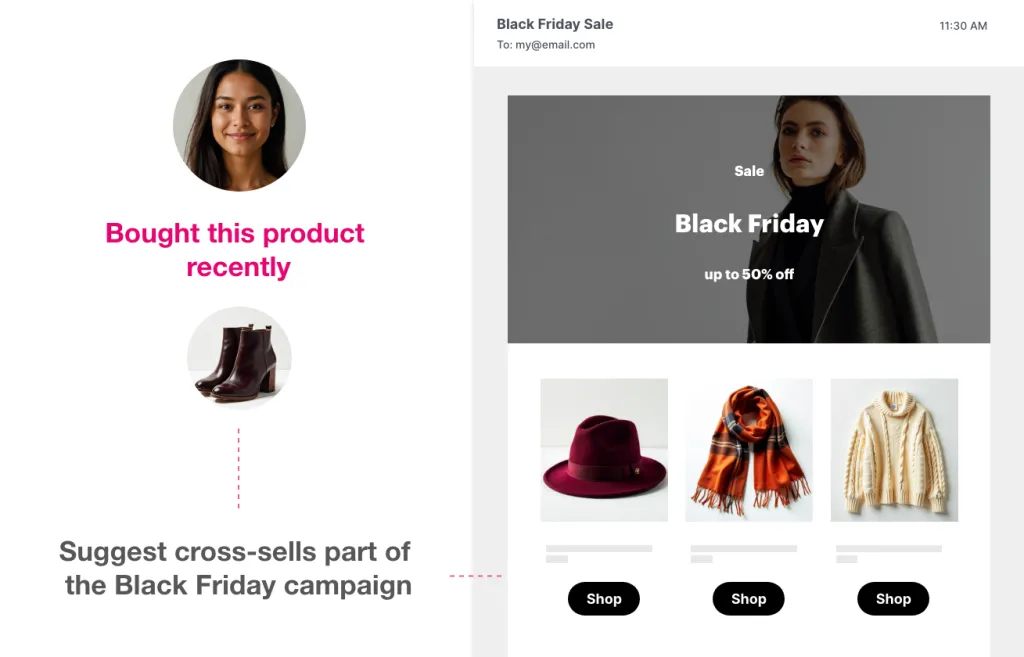Screen dimensions: 1024x657
Task: Click the 11:30 AM timestamp
Action: point(963,26)
